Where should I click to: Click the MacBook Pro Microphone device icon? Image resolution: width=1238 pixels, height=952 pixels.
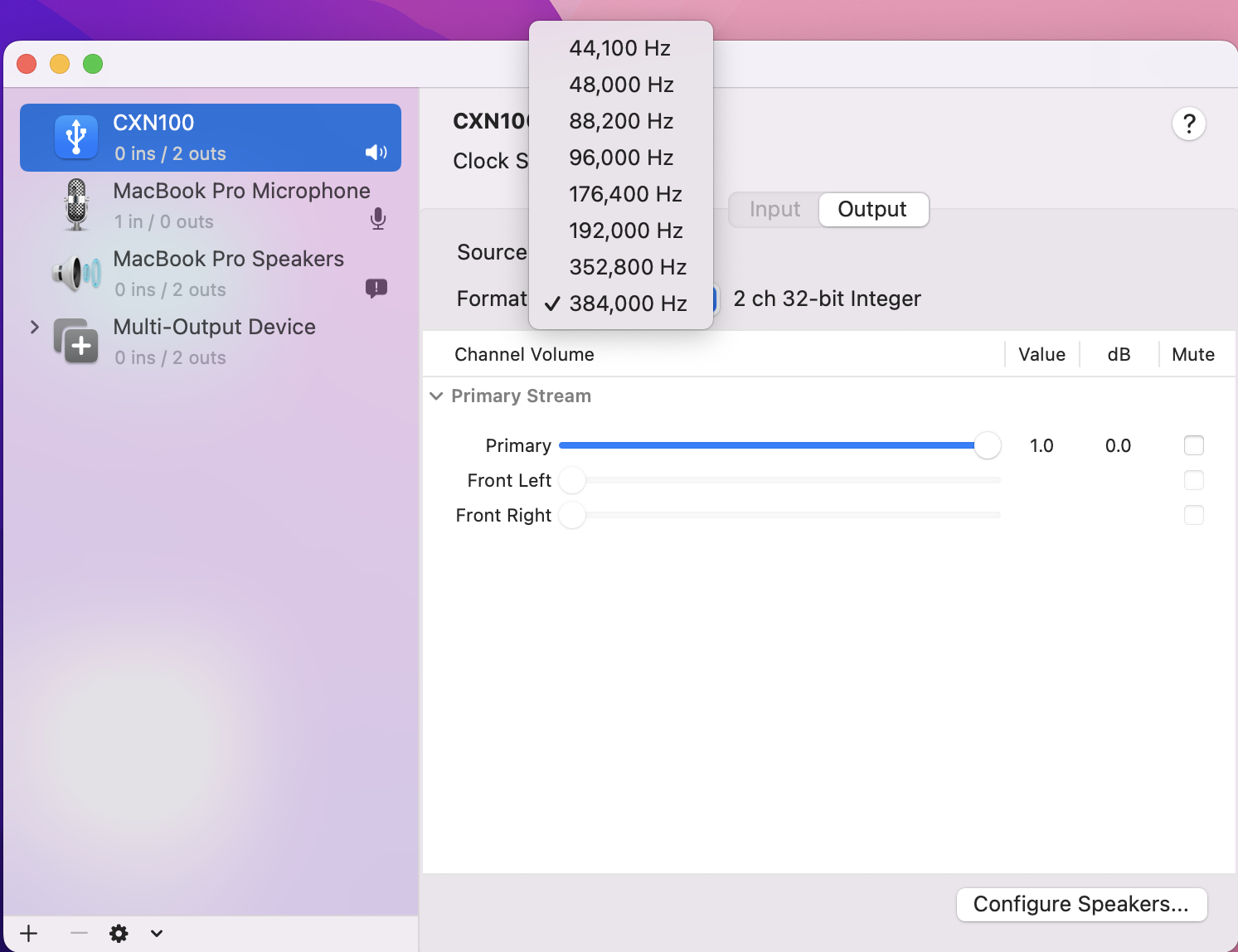pyautogui.click(x=75, y=204)
